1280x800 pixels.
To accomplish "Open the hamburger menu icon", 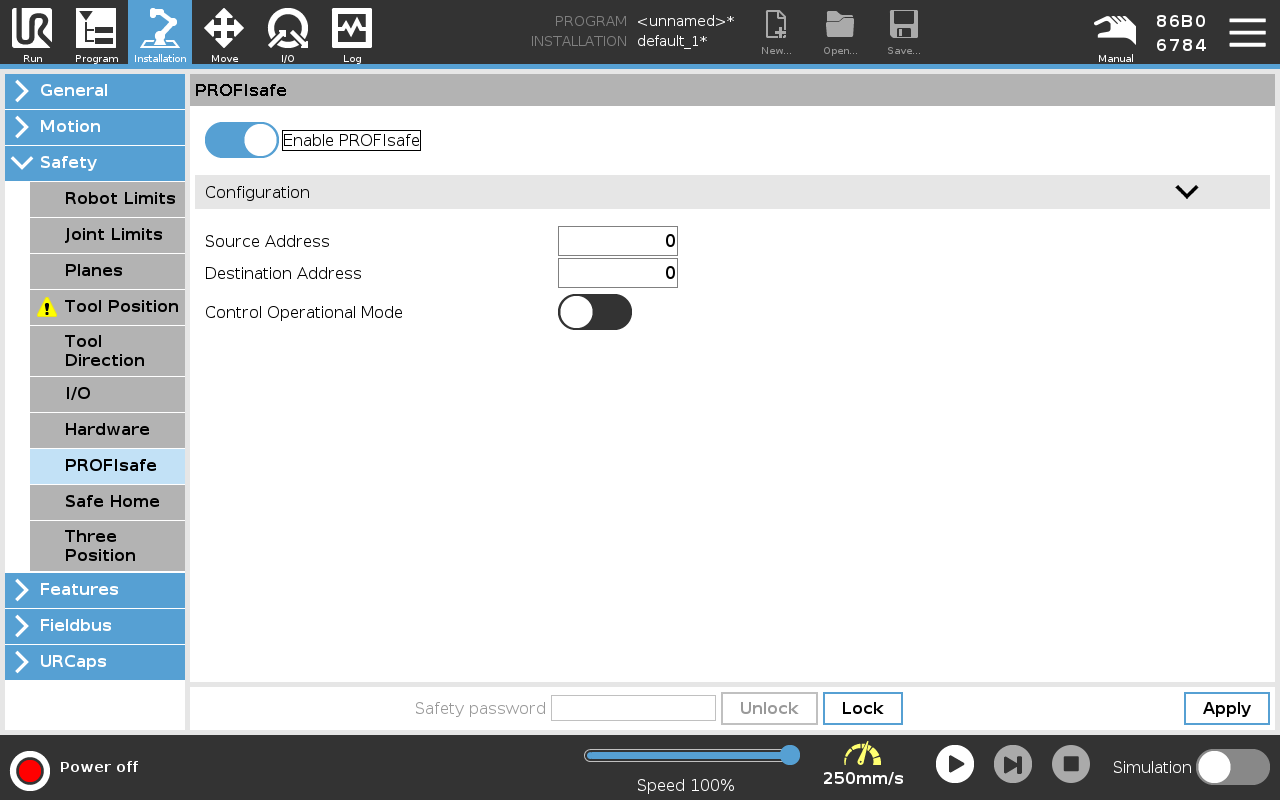I will click(1247, 32).
